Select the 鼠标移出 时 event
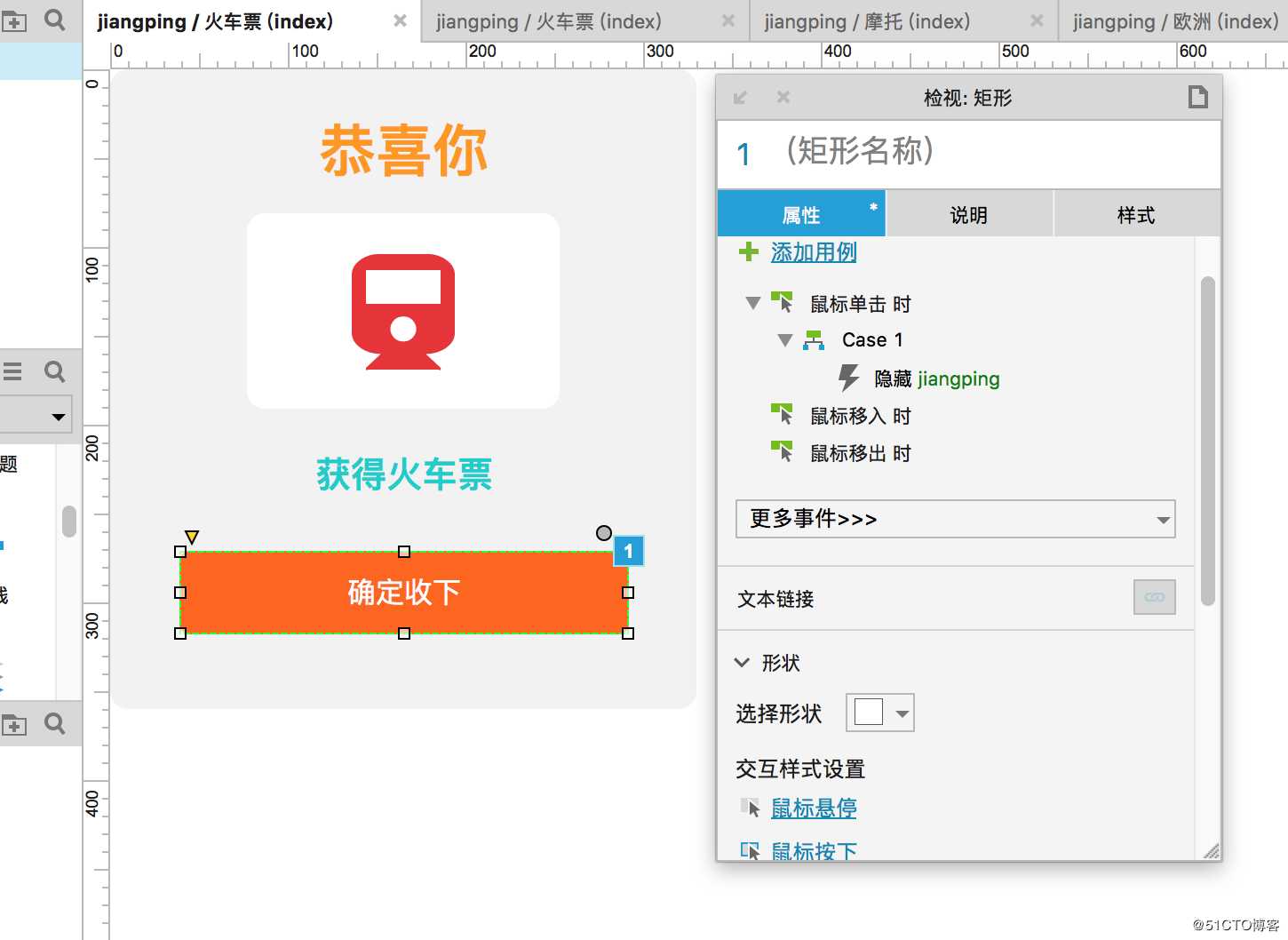 [860, 453]
